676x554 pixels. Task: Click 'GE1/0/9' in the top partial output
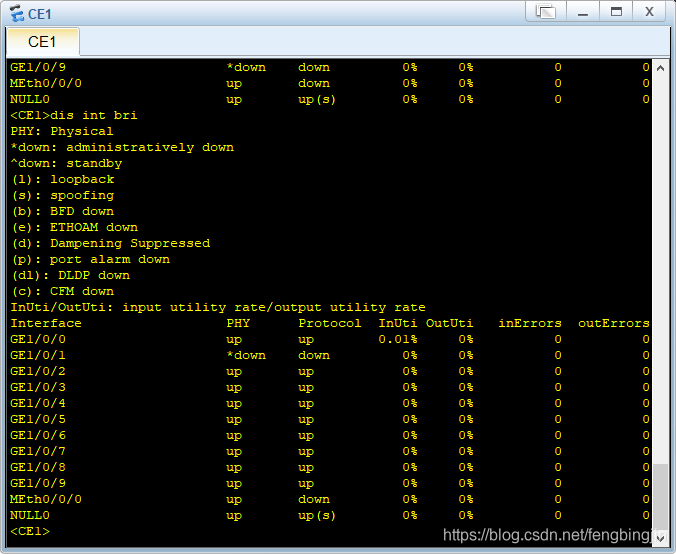(x=38, y=67)
